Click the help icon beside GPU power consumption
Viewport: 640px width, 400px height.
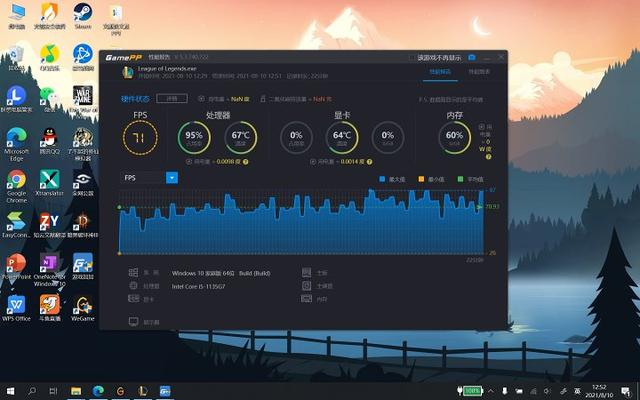pos(369,162)
